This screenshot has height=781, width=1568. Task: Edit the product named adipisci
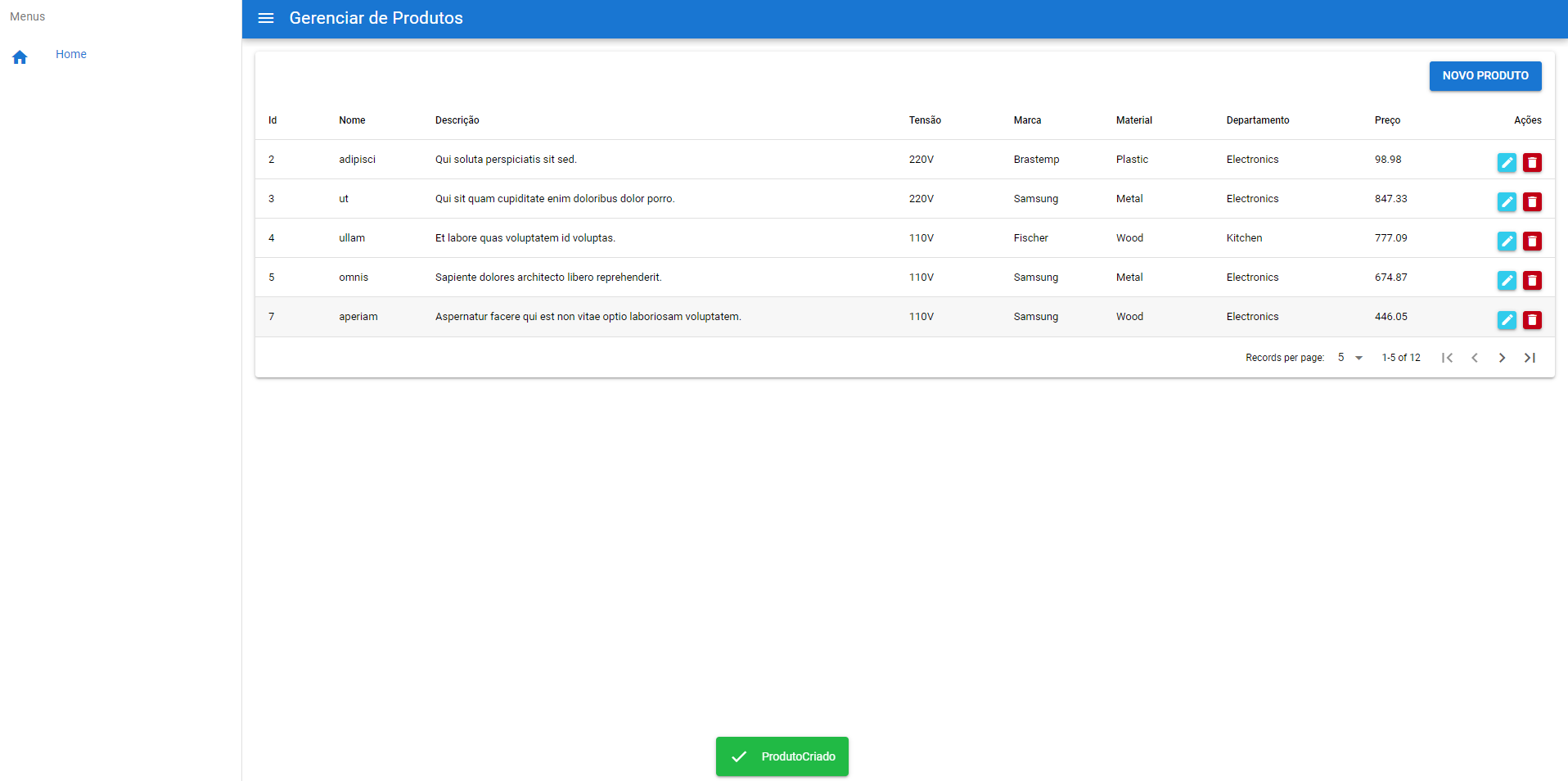point(1507,162)
